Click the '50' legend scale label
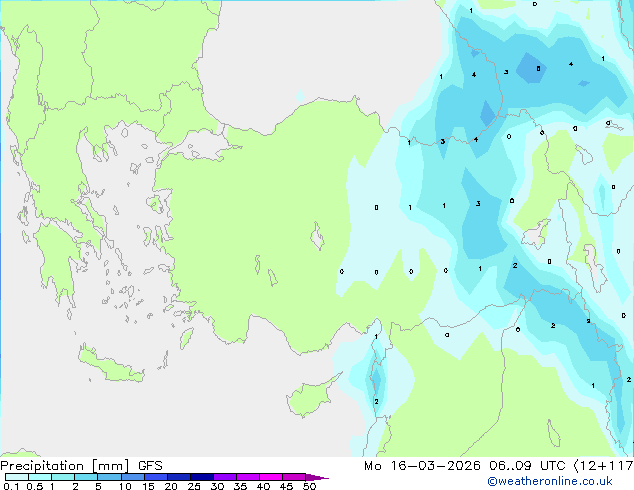634x490 pixels. point(310,486)
